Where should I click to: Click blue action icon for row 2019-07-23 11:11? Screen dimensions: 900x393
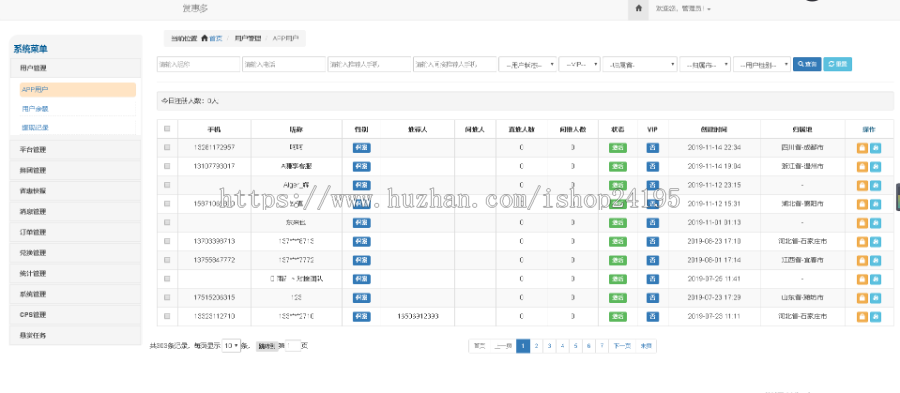(875, 317)
